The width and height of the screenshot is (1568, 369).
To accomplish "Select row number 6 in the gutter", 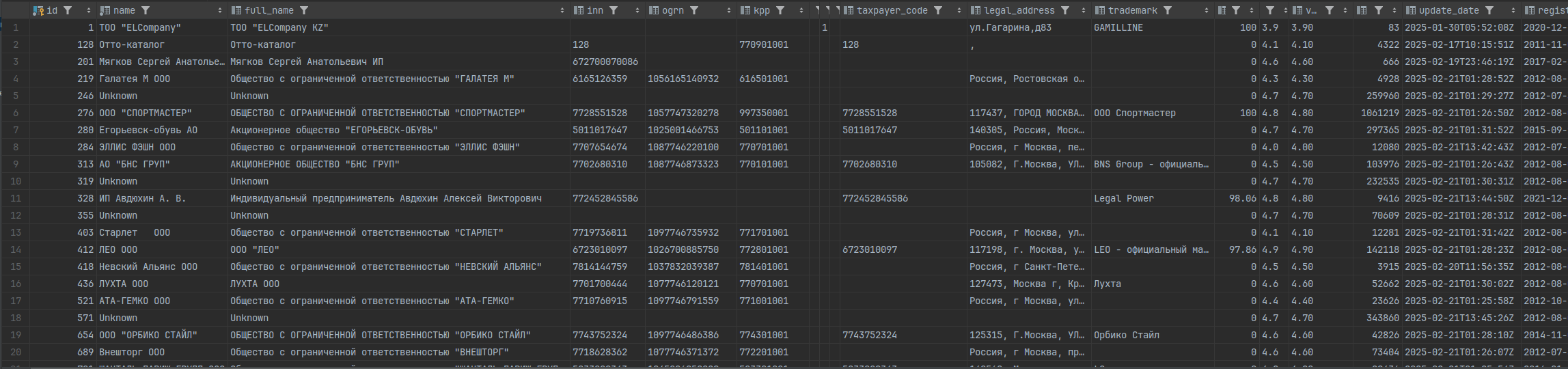I will coord(15,113).
